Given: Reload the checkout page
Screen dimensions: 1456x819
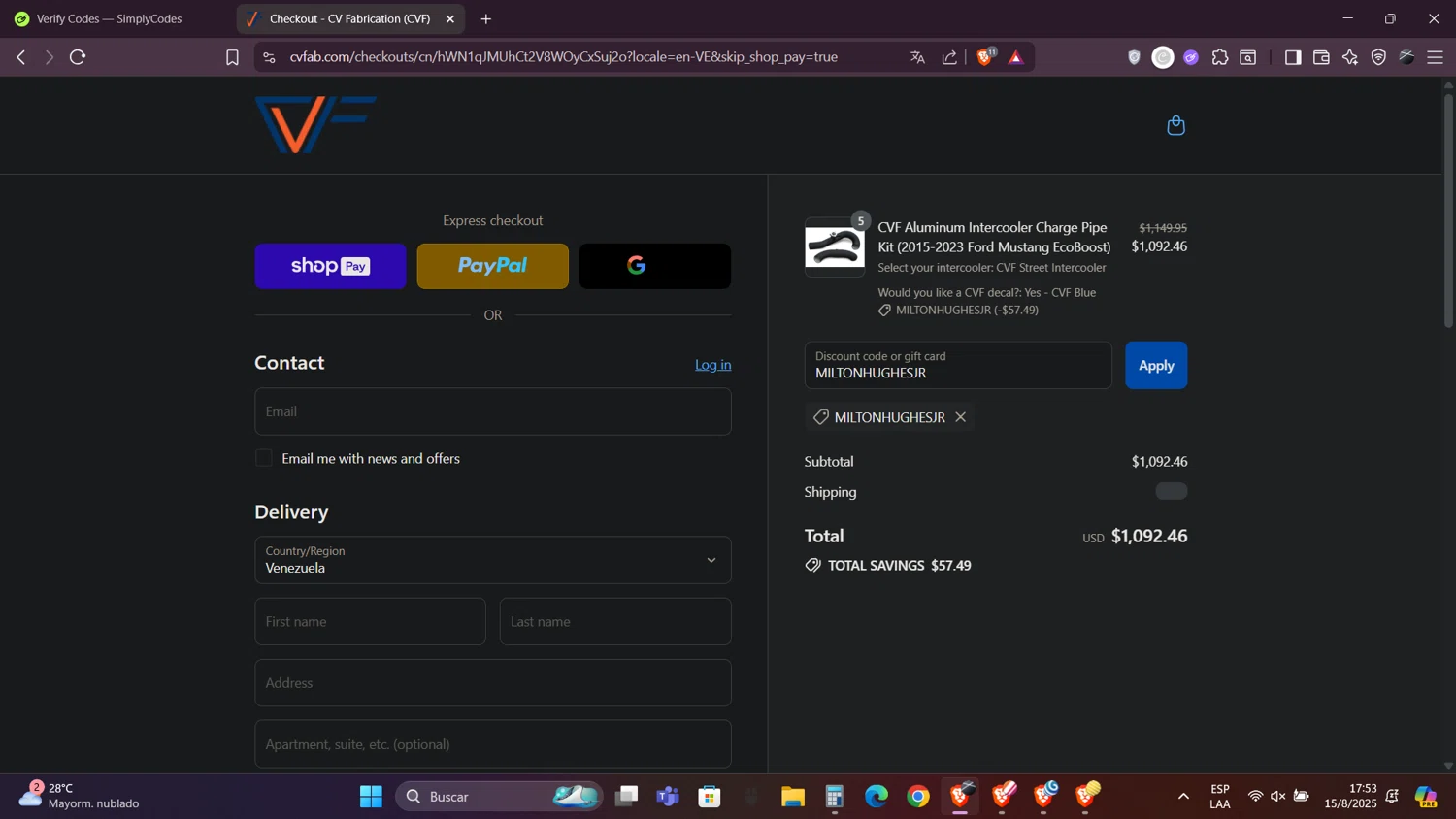Looking at the screenshot, I should click(78, 57).
